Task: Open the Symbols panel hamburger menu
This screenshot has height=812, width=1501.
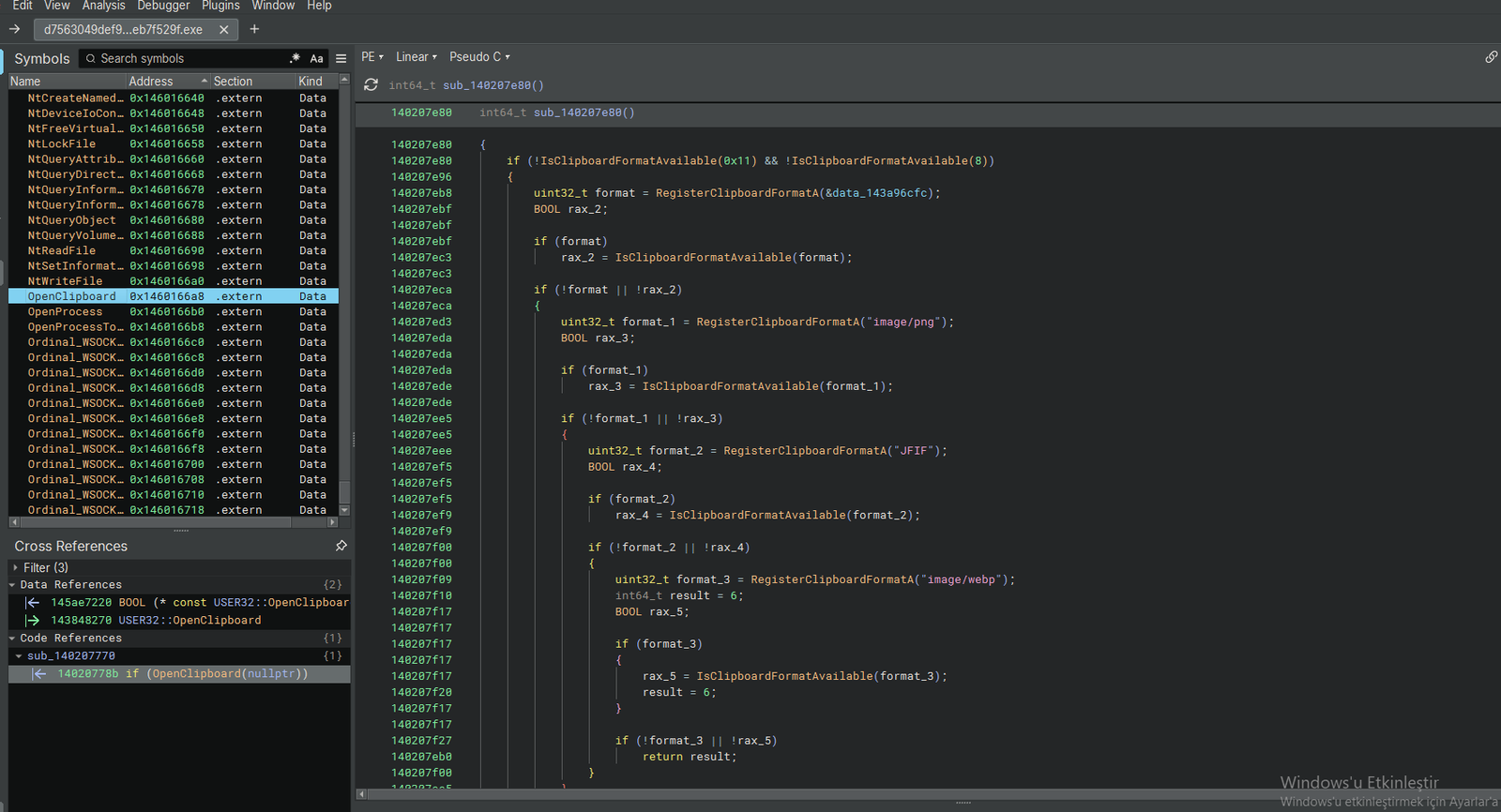Action: coord(341,58)
